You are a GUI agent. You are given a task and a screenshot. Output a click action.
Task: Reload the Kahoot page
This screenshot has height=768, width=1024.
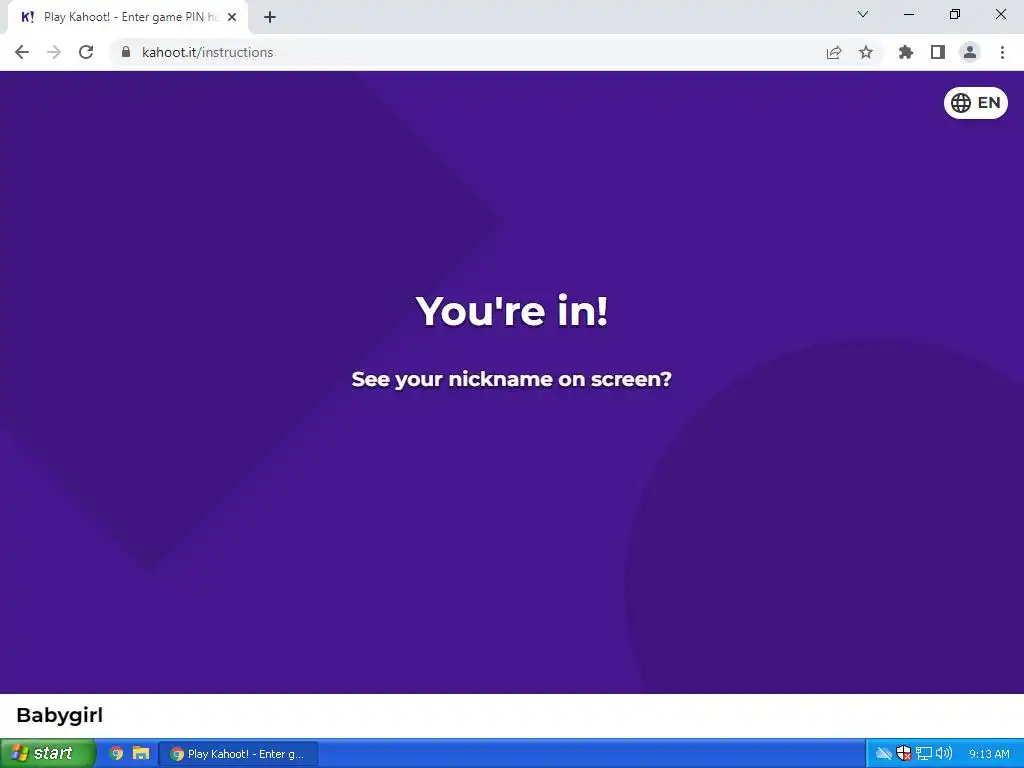click(x=86, y=52)
